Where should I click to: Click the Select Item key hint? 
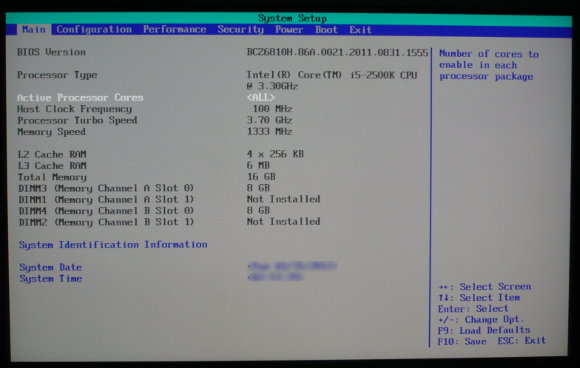point(479,298)
